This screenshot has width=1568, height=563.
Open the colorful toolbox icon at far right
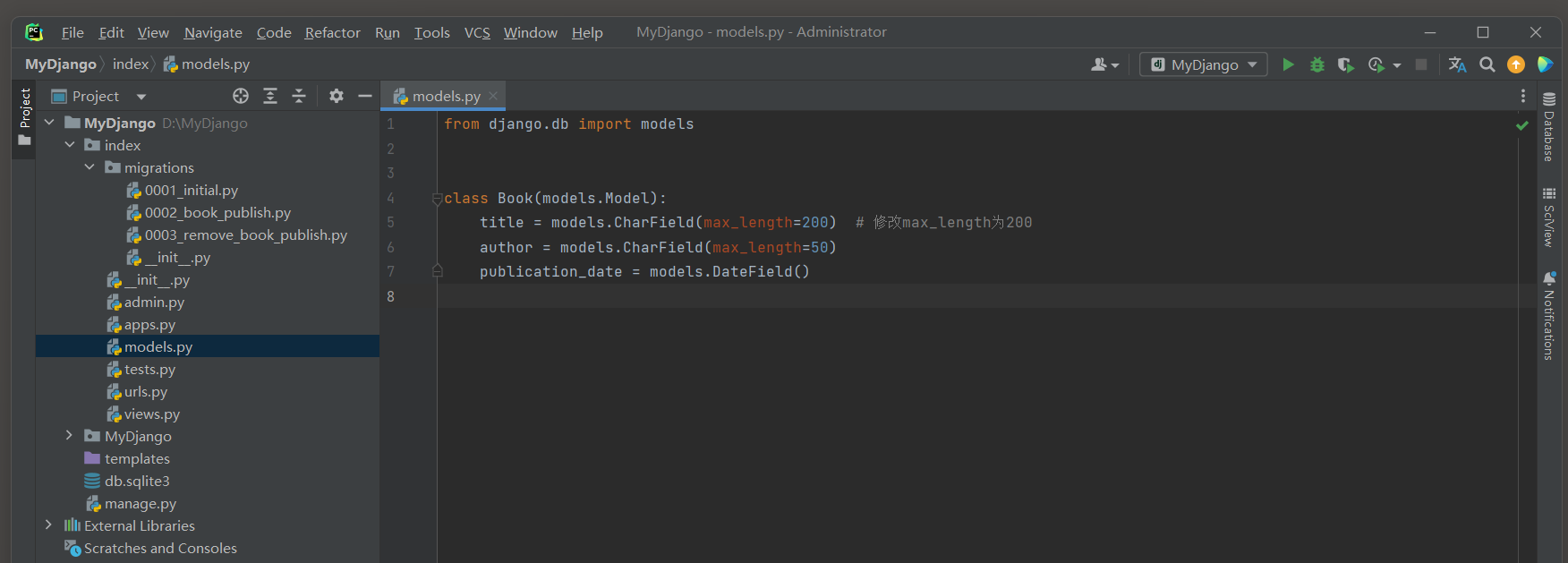(1545, 64)
